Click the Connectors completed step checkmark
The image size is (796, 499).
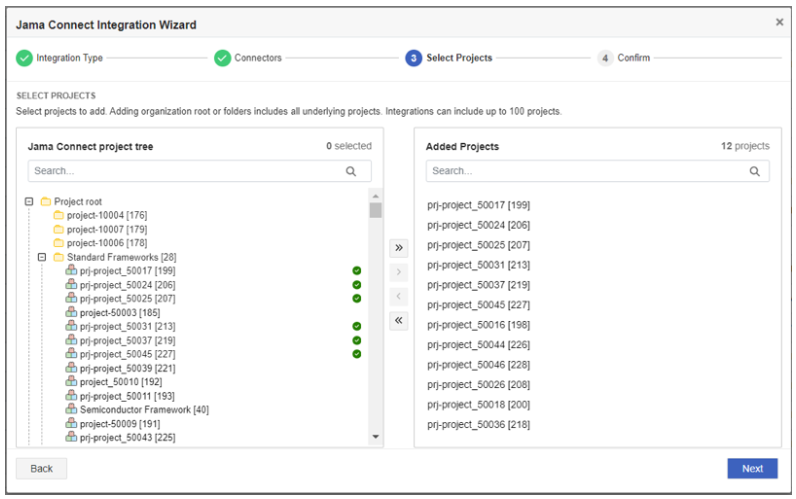(x=222, y=58)
